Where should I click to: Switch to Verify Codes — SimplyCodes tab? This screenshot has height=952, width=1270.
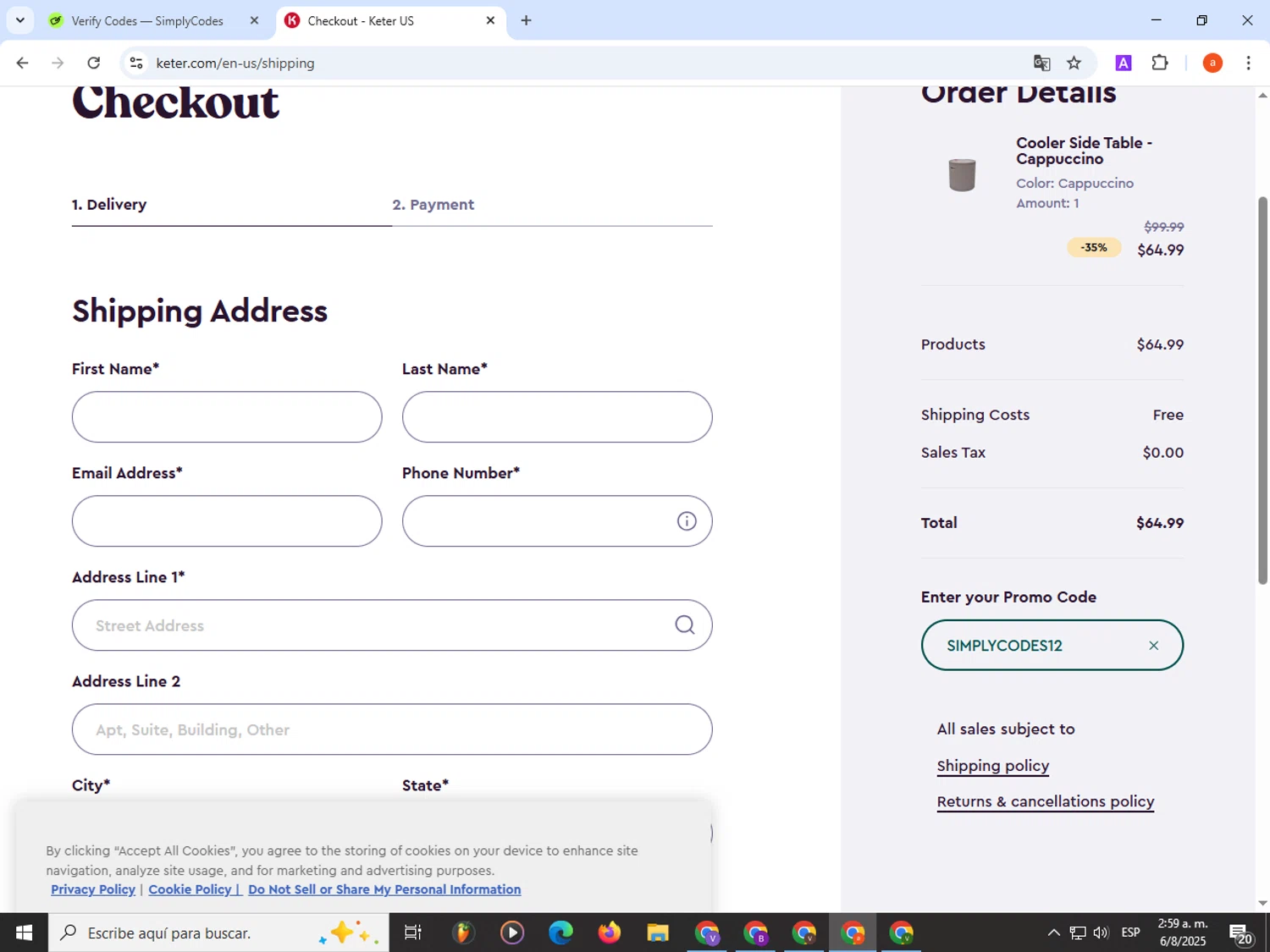point(147,20)
